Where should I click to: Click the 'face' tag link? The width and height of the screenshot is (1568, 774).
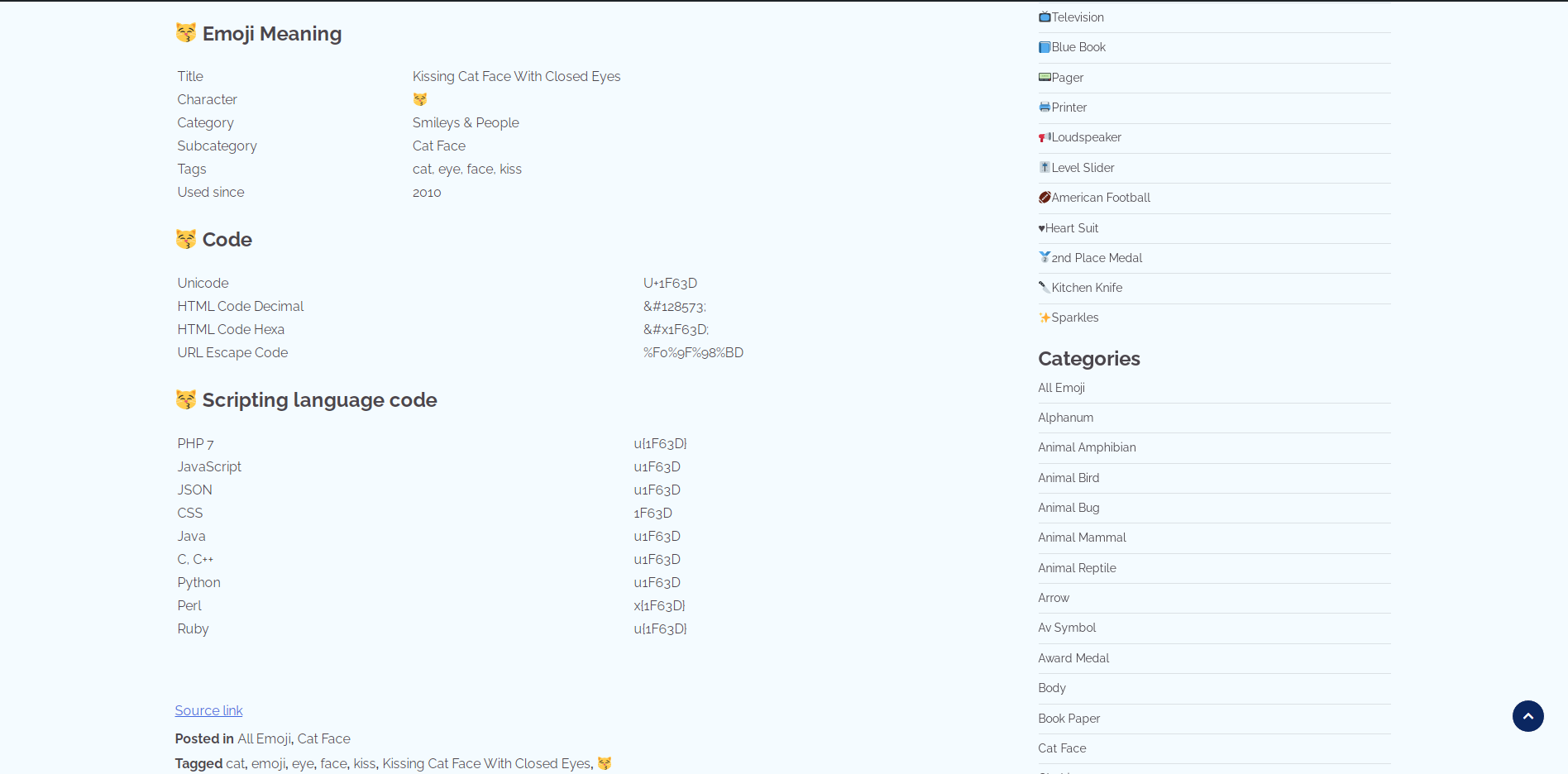click(333, 763)
